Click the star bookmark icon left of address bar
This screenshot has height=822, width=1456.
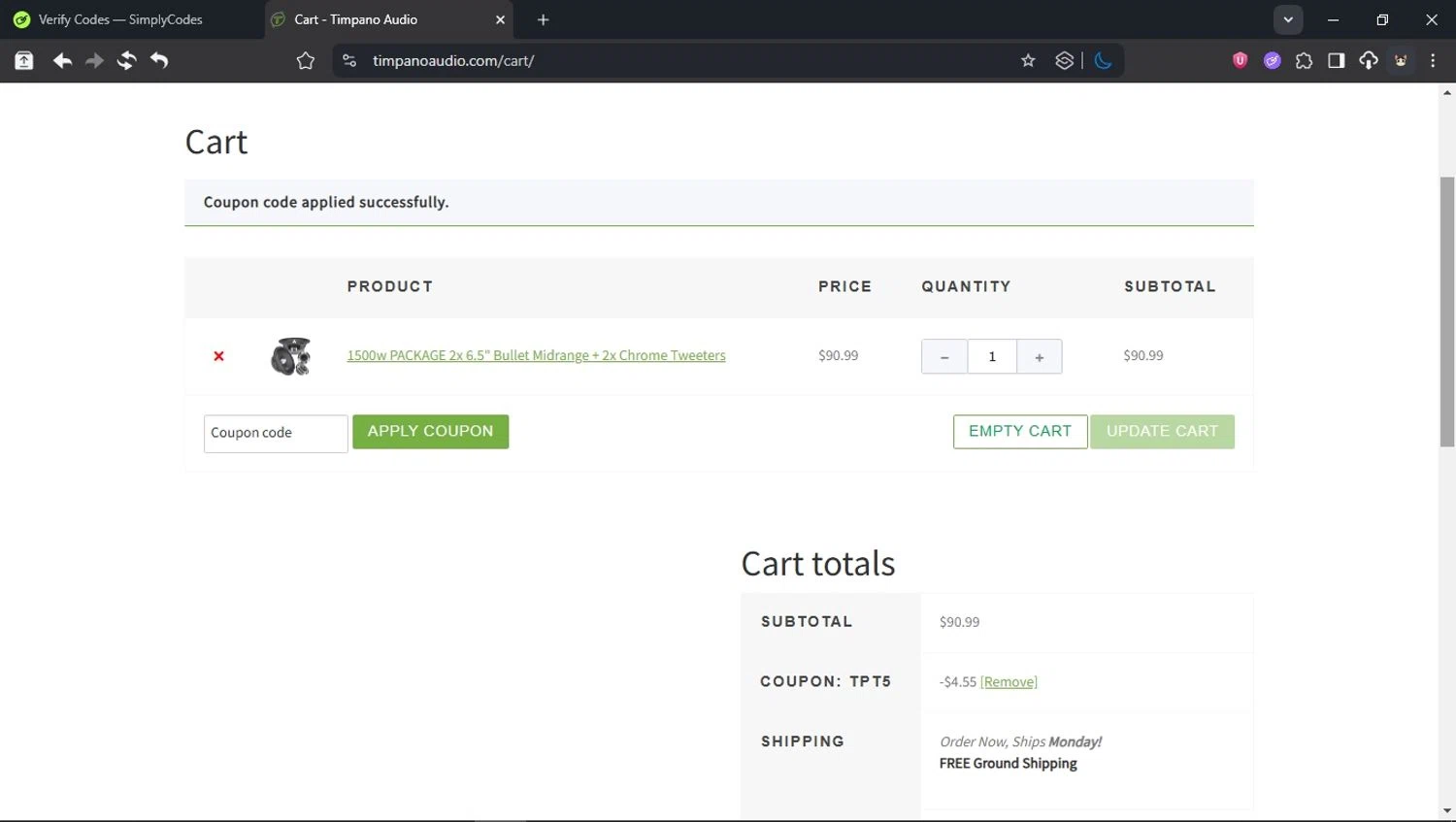click(x=306, y=60)
